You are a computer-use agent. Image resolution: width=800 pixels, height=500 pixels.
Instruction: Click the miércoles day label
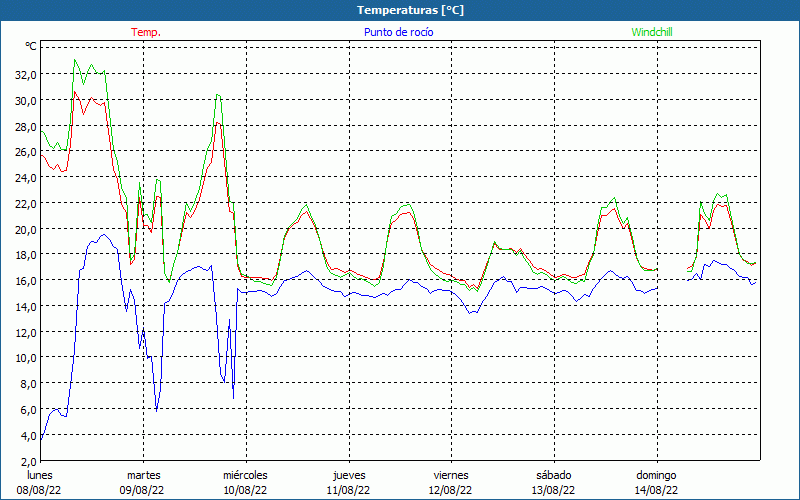[x=245, y=475]
